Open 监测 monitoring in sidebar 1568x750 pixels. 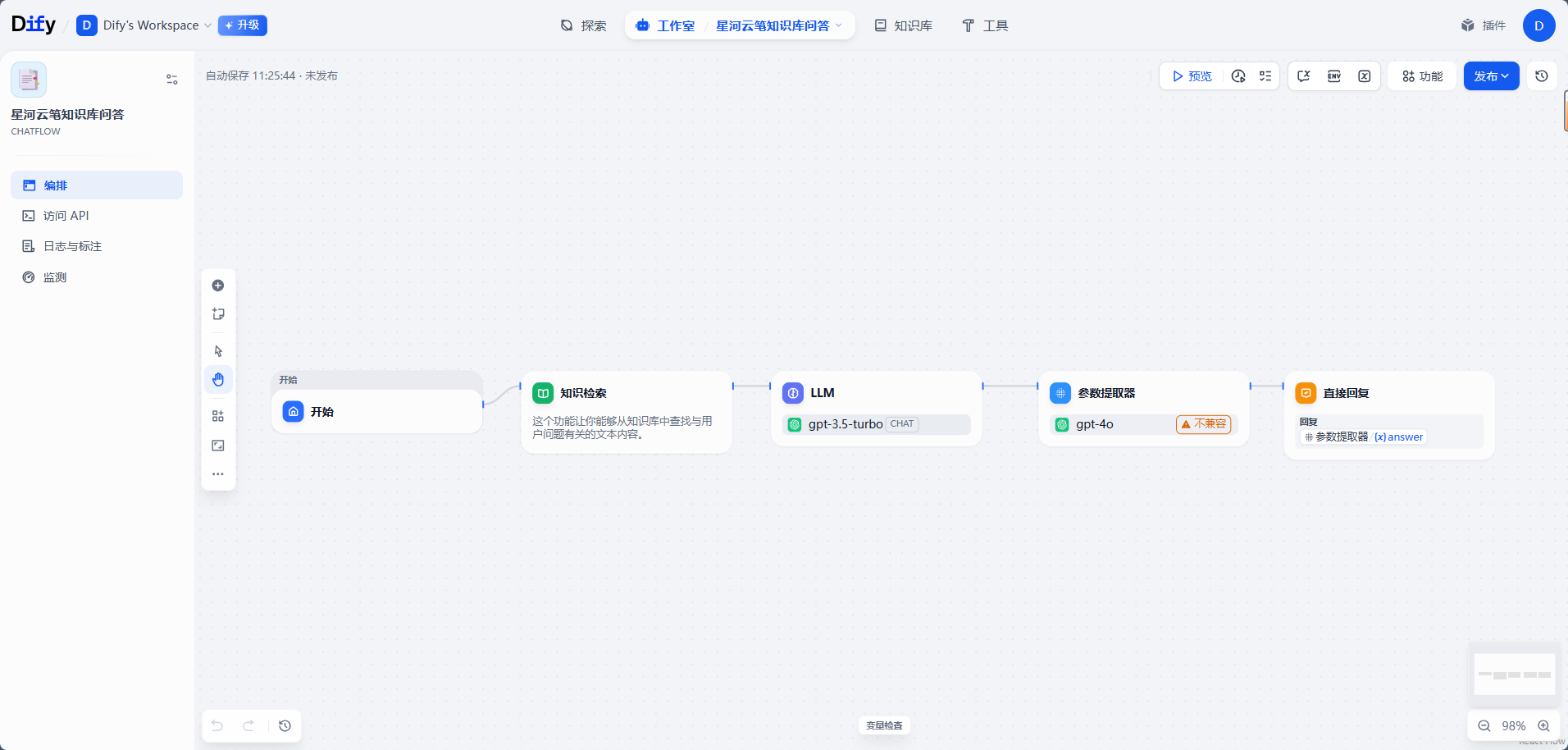[x=97, y=277]
